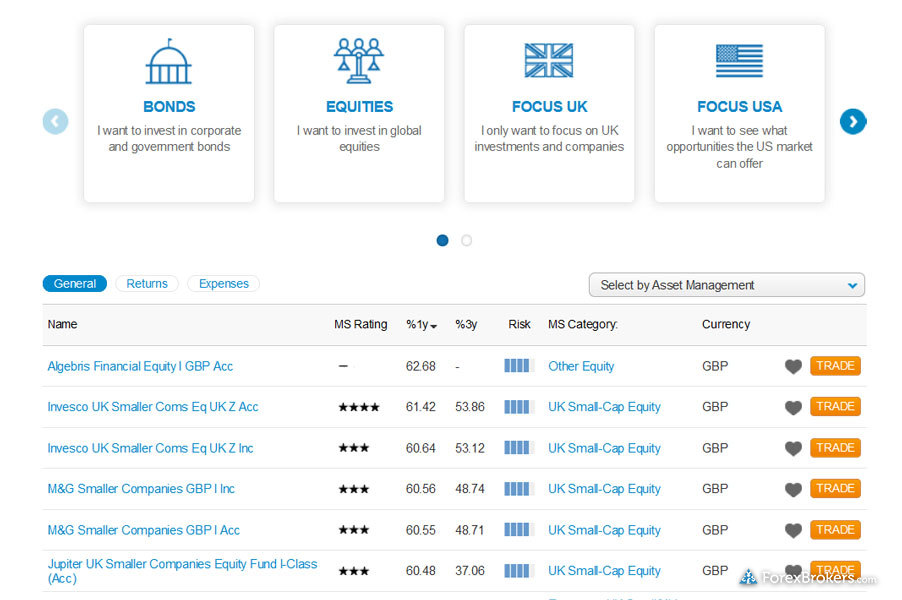
Task: Select the EQUITIES card title
Action: tap(360, 107)
